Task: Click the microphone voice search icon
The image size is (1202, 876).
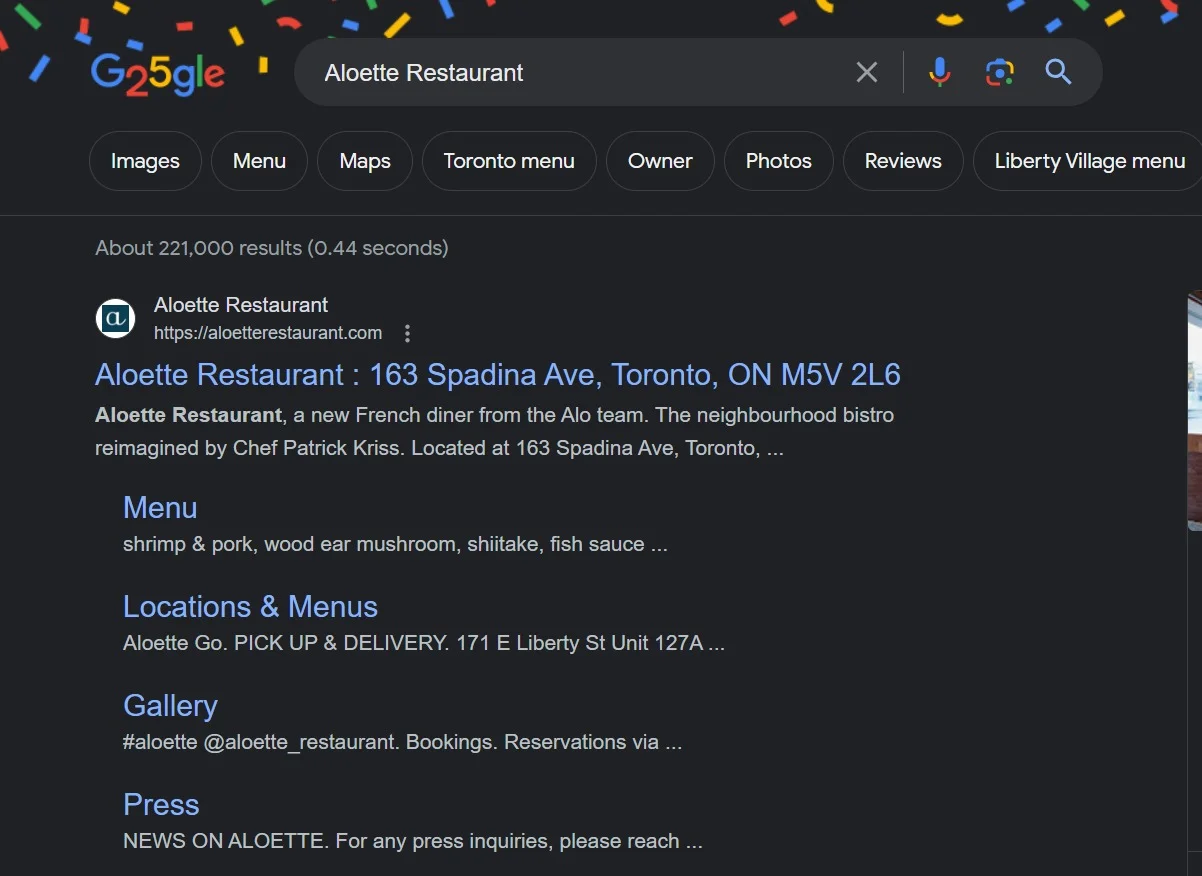Action: click(939, 71)
